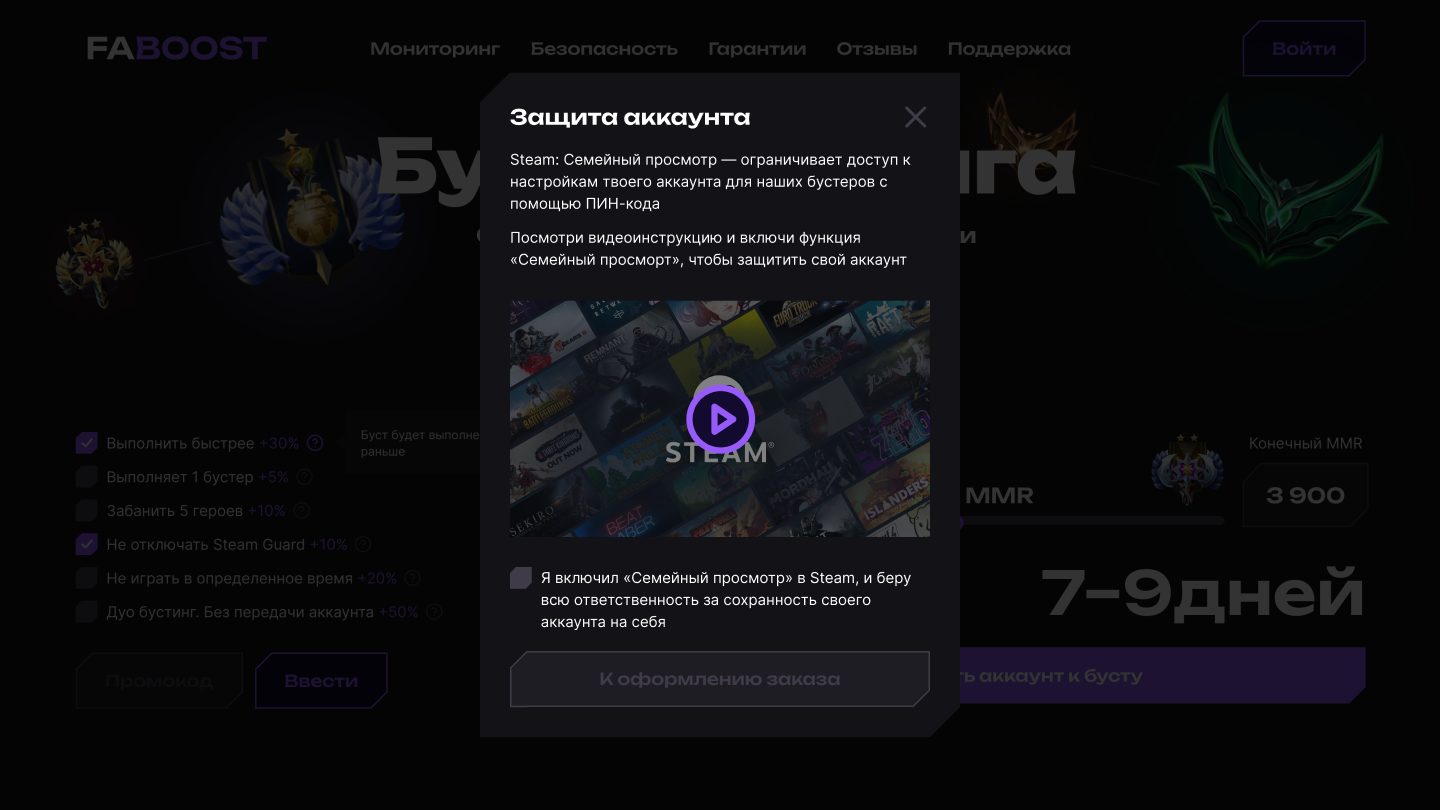Image resolution: width=1440 pixels, height=810 pixels.
Task: Focus the «Промокод» input field
Action: 160,681
